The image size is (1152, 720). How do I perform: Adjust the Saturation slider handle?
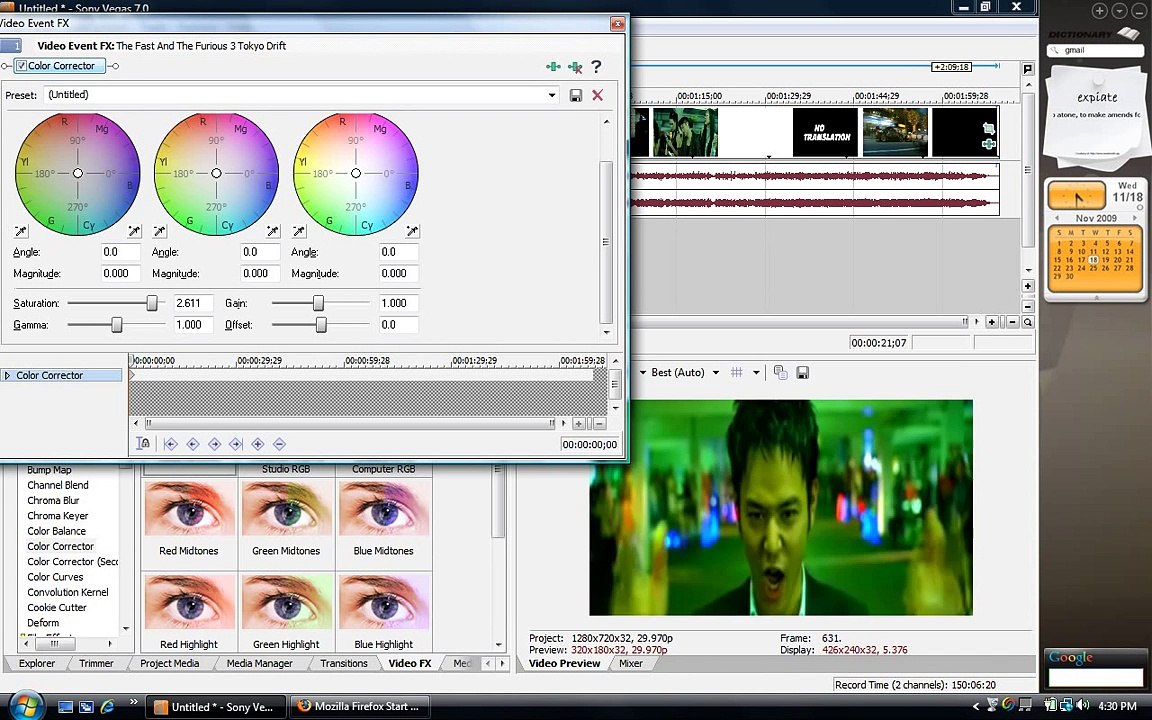[151, 303]
